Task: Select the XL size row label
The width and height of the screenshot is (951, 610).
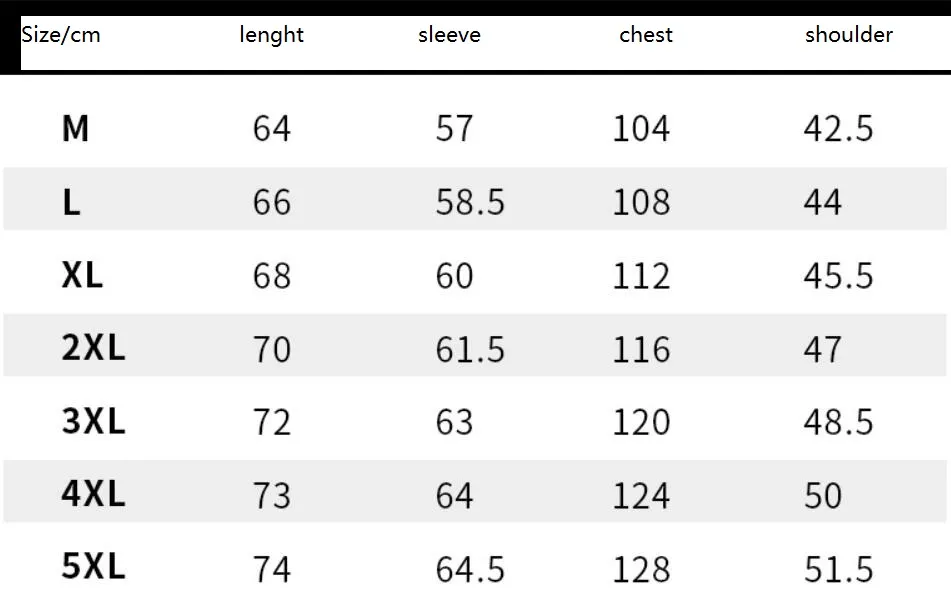Action: click(82, 275)
